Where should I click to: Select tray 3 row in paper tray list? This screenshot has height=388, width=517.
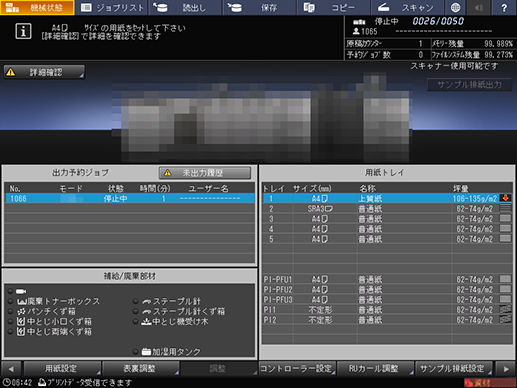pos(388,219)
